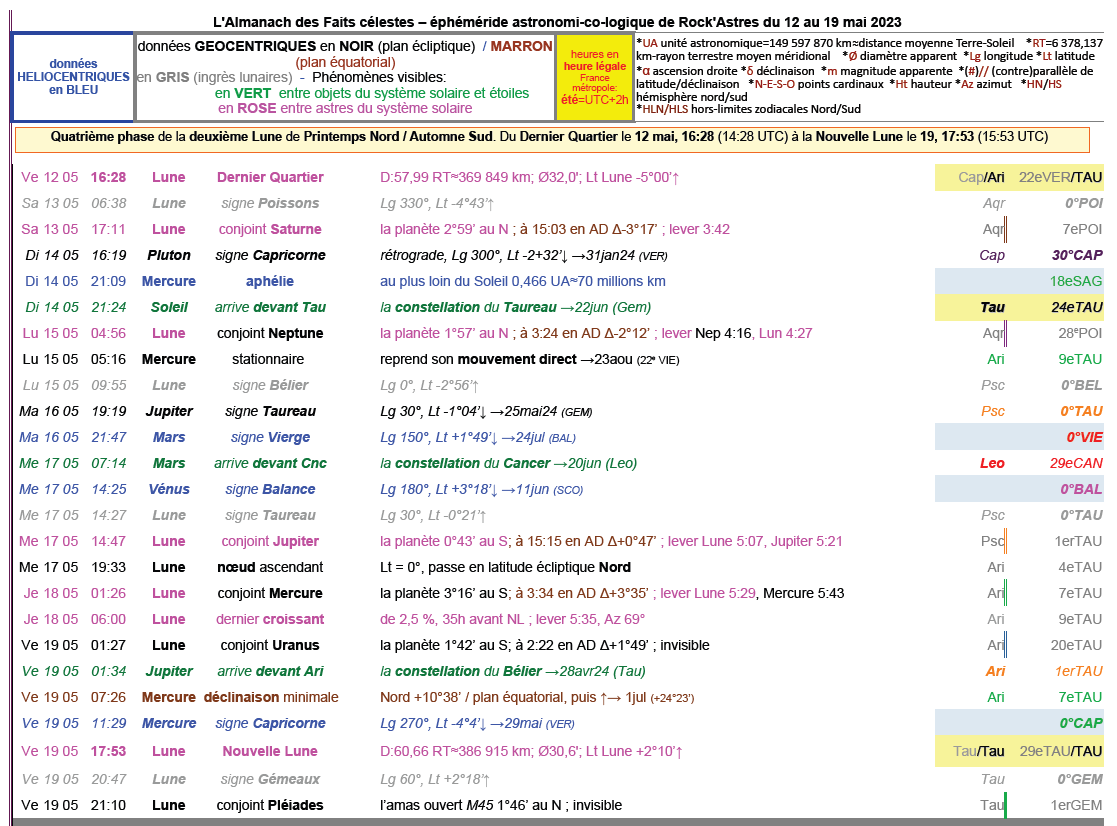Click the '30°CAP' cell in the Pluton row
The image size is (1117, 826).
click(1075, 256)
